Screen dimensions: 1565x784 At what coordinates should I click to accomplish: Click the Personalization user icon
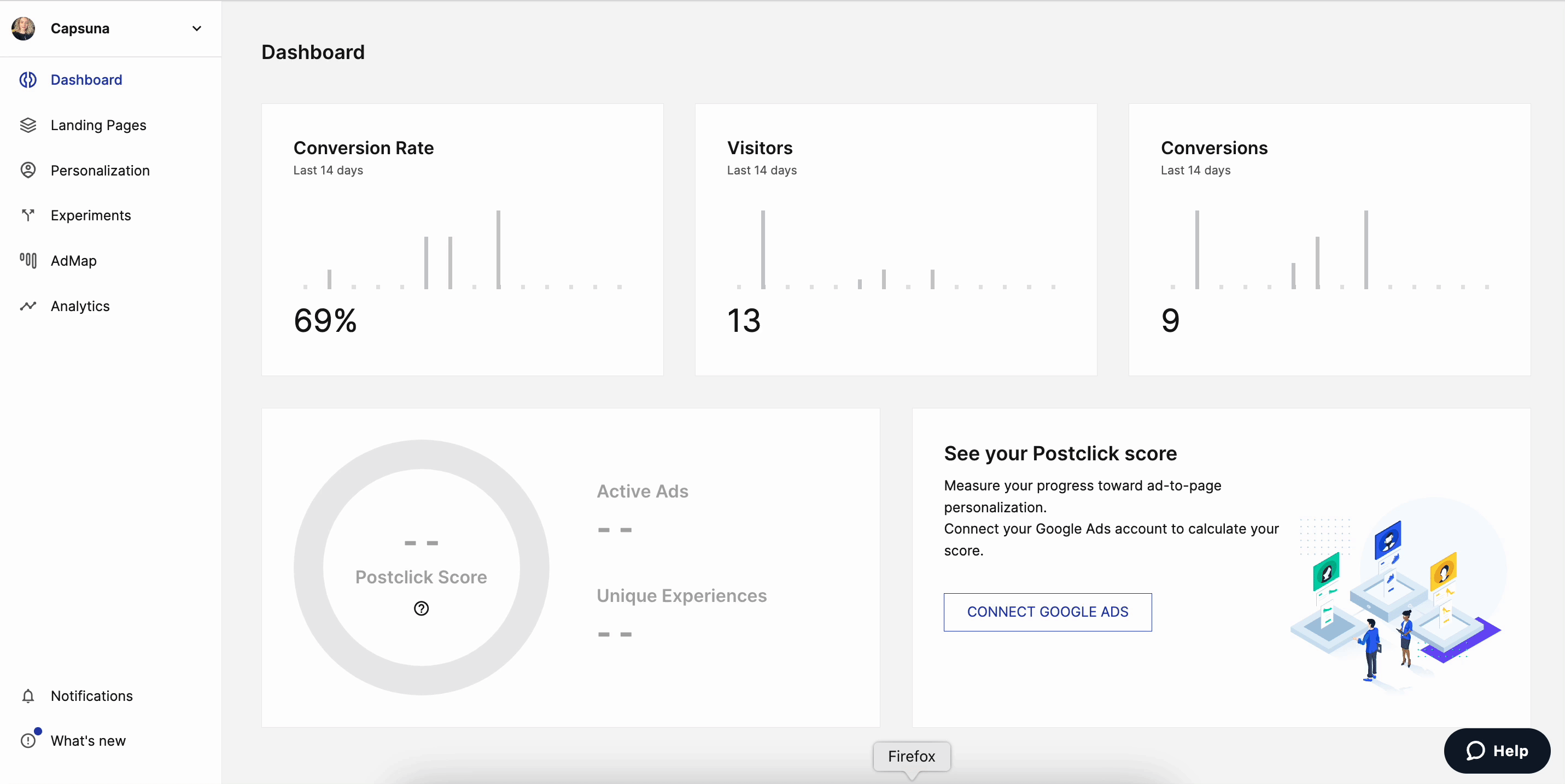[x=28, y=170]
